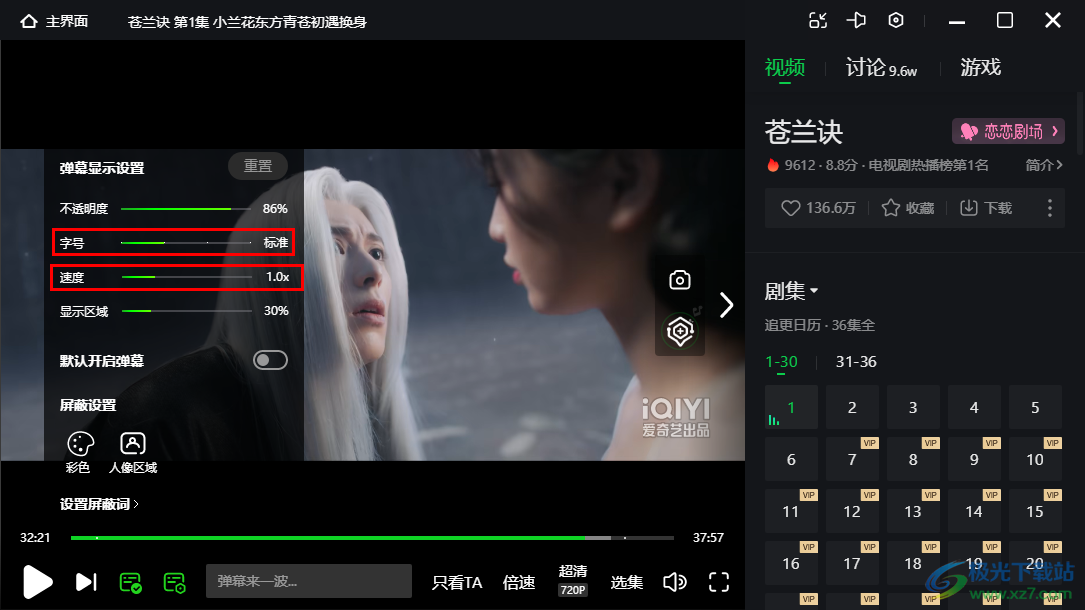This screenshot has height=610, width=1085.
Task: Enter fullscreen mode
Action: [719, 582]
